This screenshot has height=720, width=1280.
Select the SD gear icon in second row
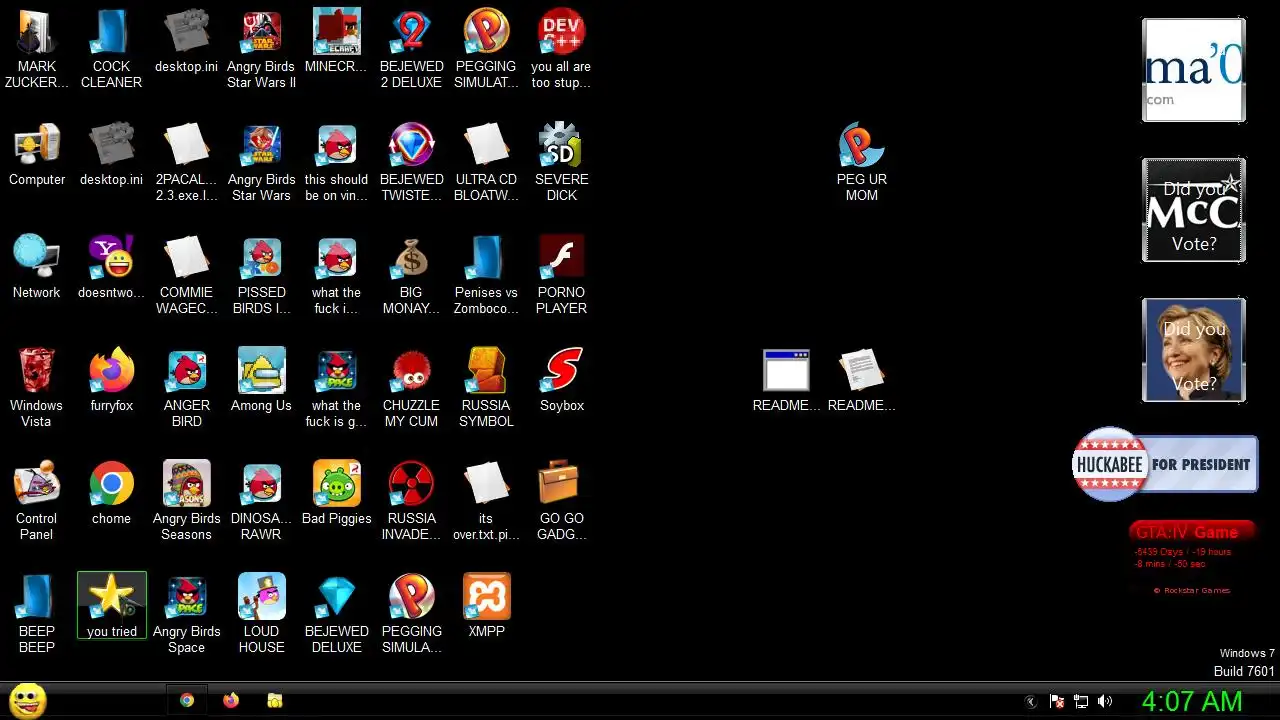pyautogui.click(x=561, y=161)
